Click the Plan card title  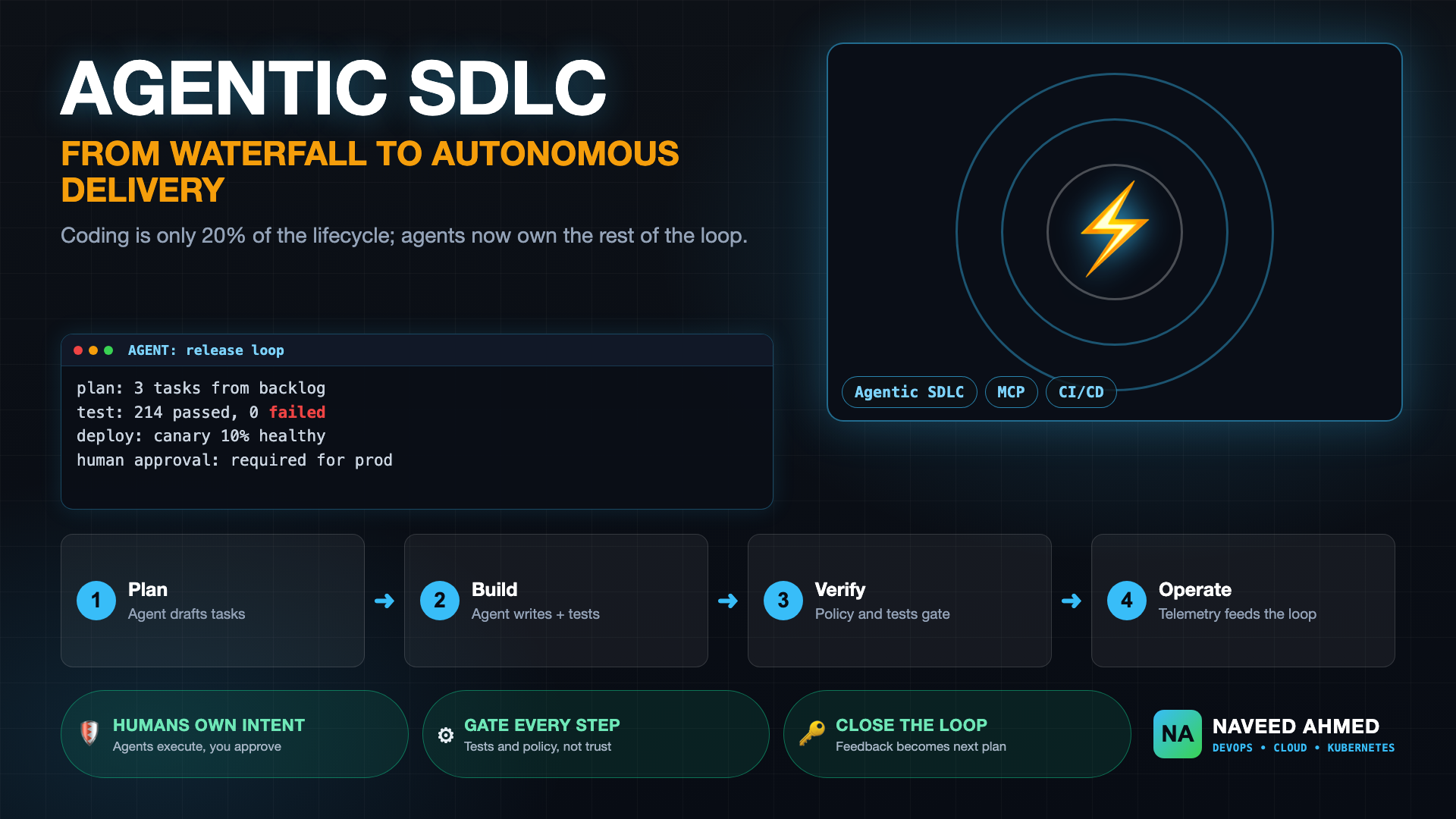pyautogui.click(x=148, y=589)
